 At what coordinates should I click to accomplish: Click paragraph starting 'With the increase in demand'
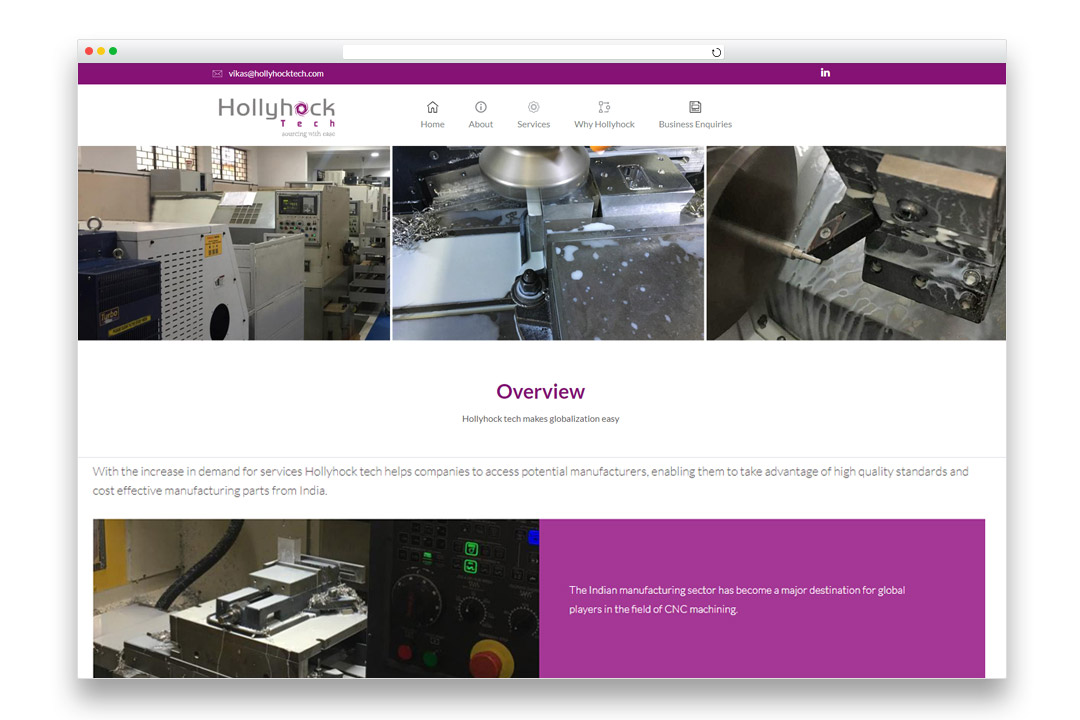tap(530, 481)
